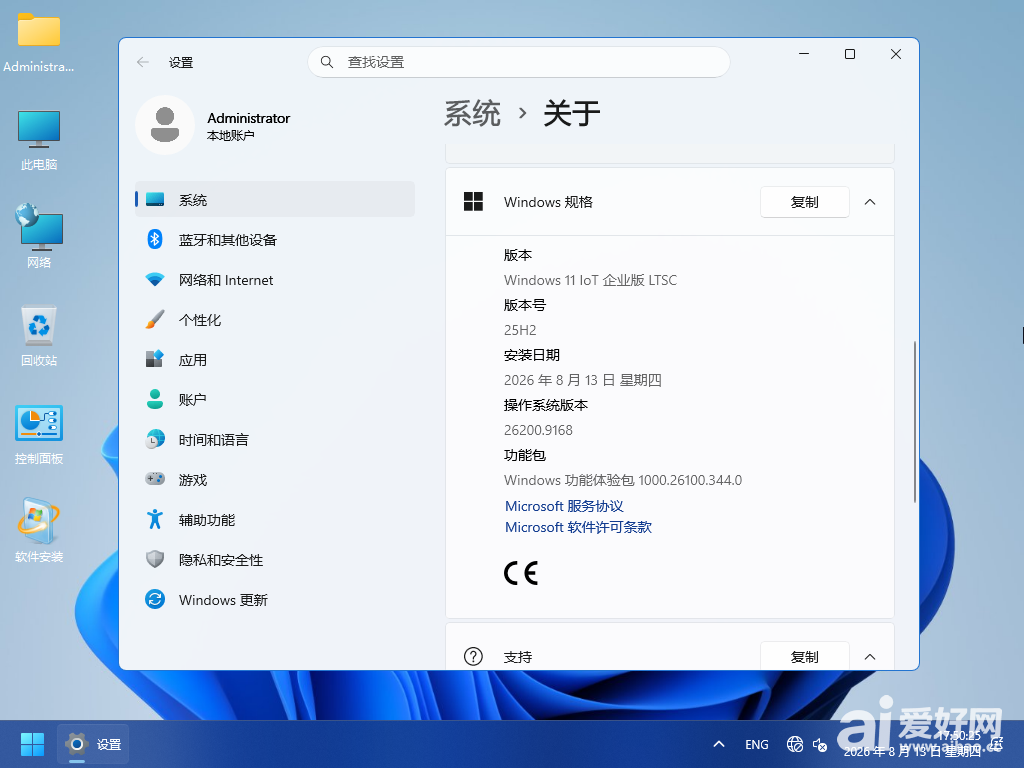The height and width of the screenshot is (768, 1024).
Task: Copy the Windows specifications
Action: [805, 202]
